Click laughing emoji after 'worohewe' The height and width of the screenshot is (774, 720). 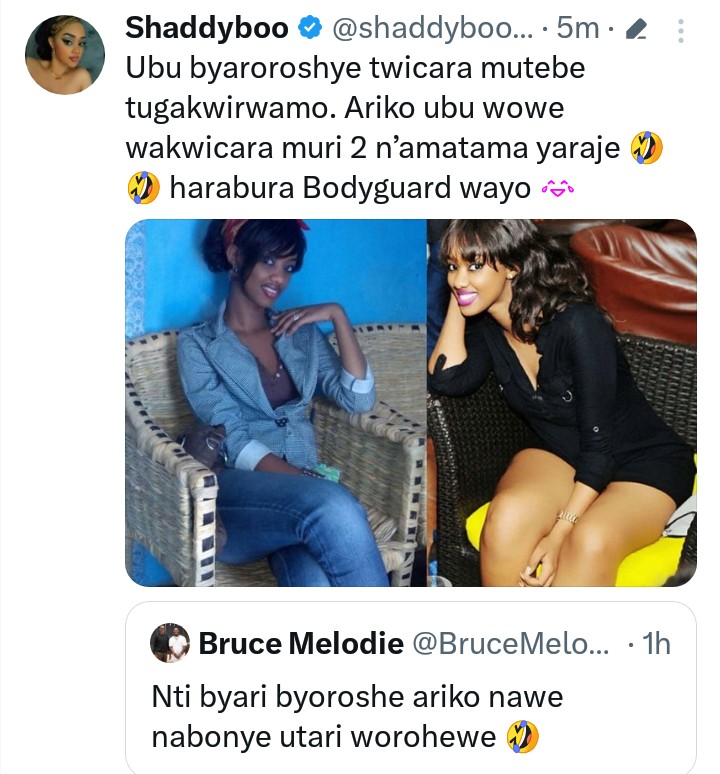coord(523,736)
